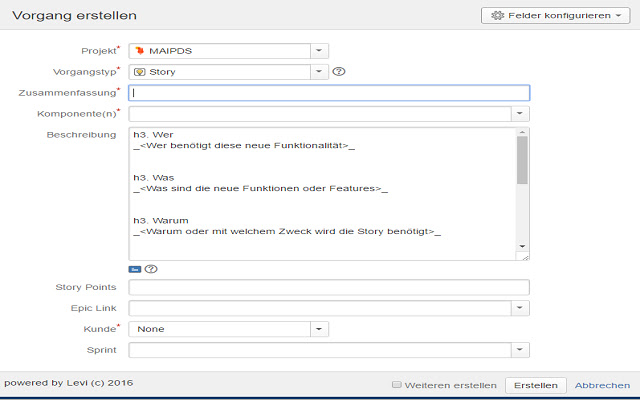The width and height of the screenshot is (640, 400).
Task: Click the Kunde label
Action: click(x=100, y=329)
